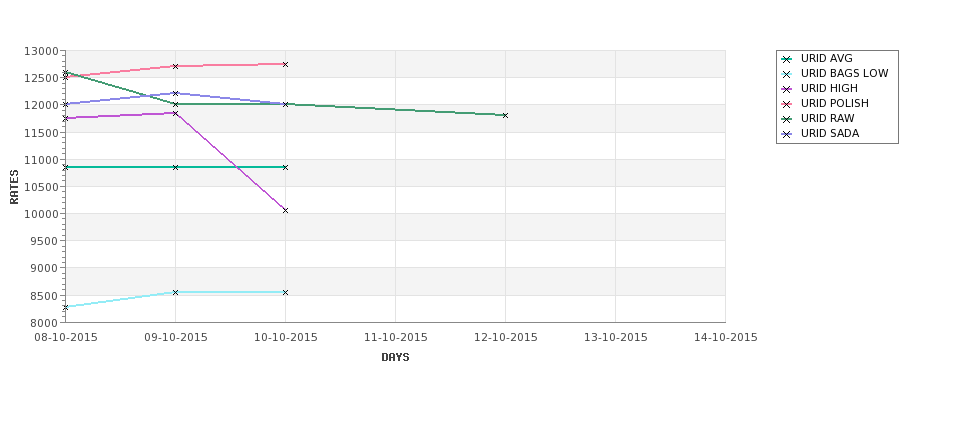Click the 11-10-2015 date axis label
Screen dimensions: 975x429
[x=395, y=338]
